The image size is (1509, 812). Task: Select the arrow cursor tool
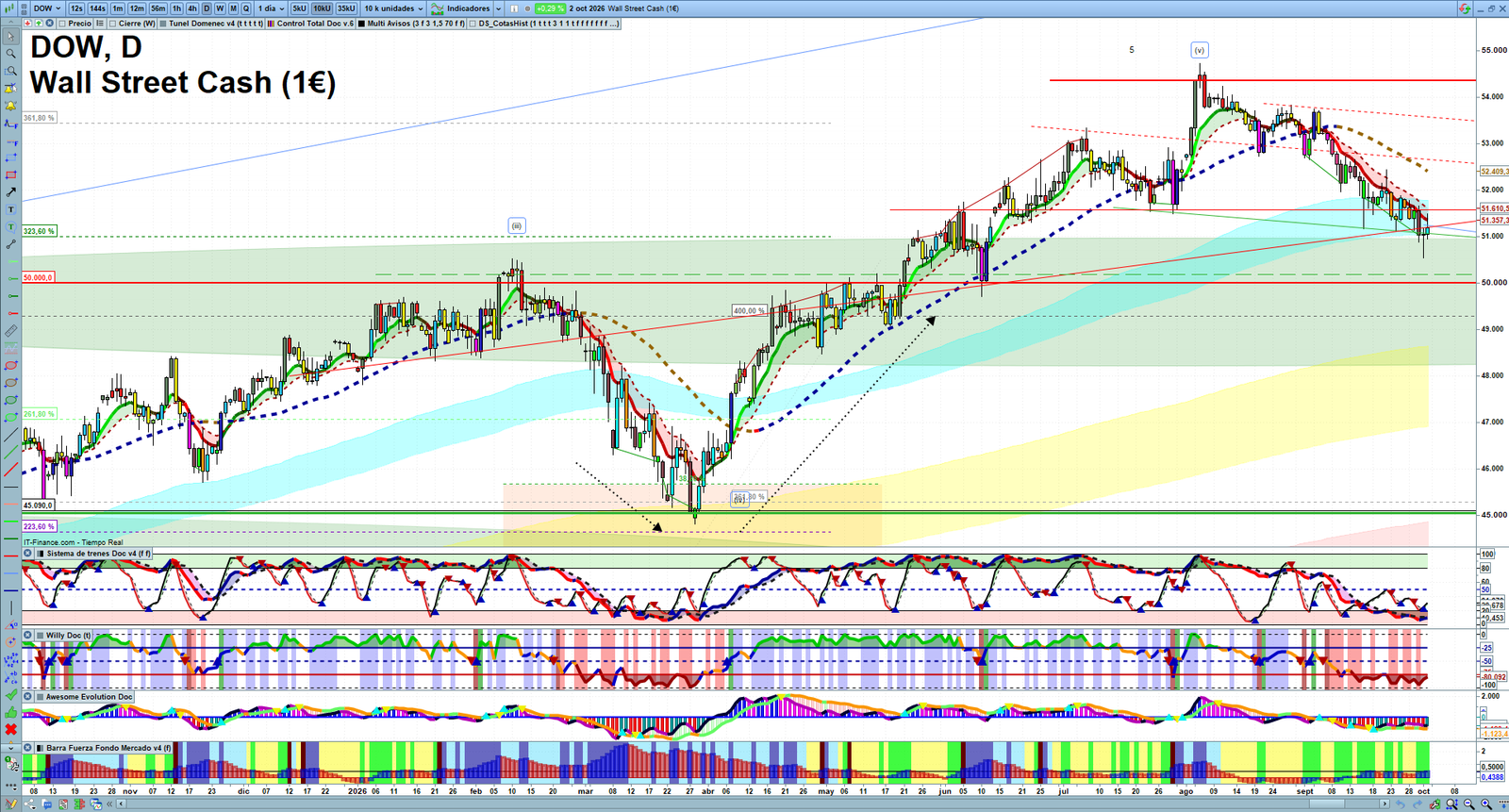tap(10, 37)
